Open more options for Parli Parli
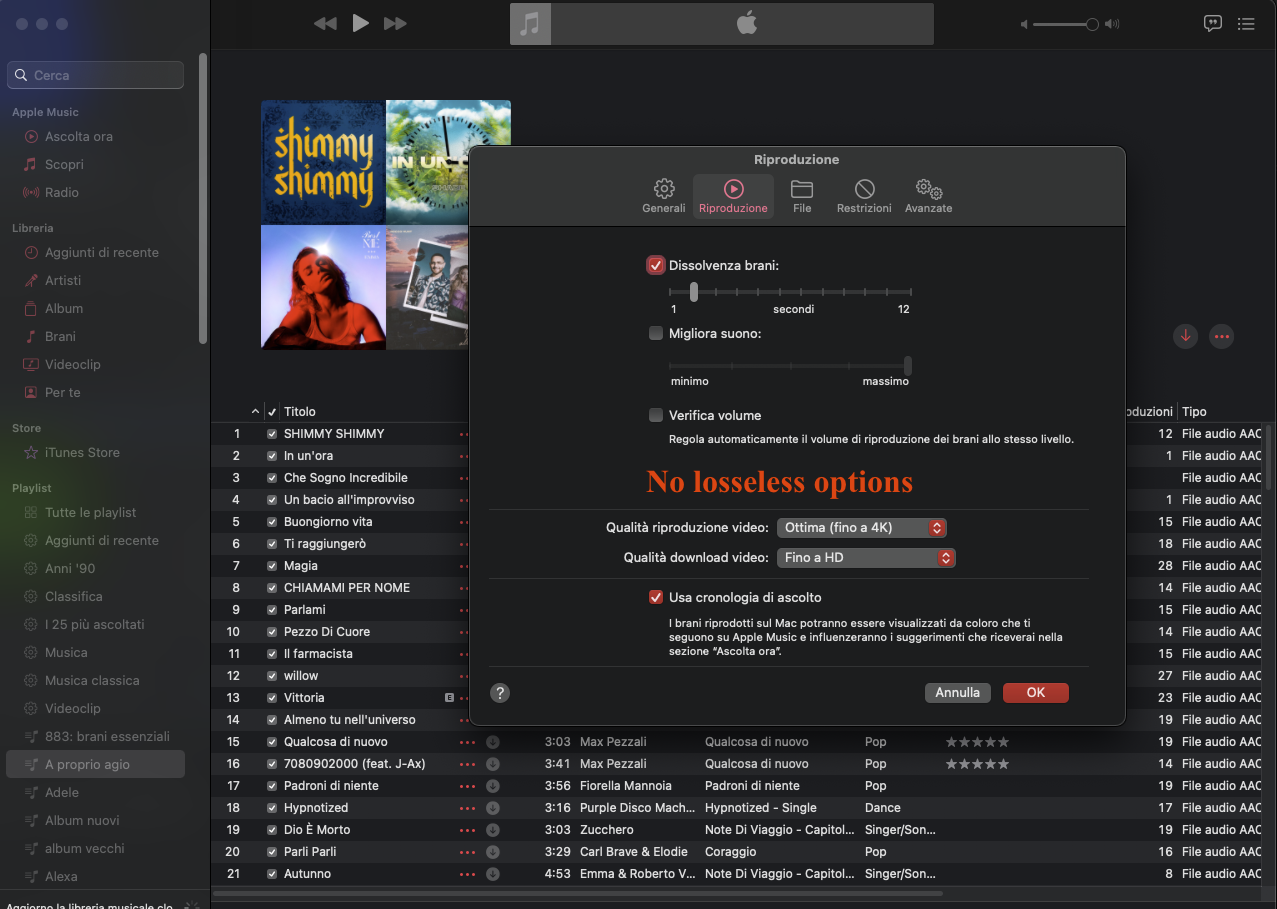This screenshot has height=909, width=1277. point(467,852)
